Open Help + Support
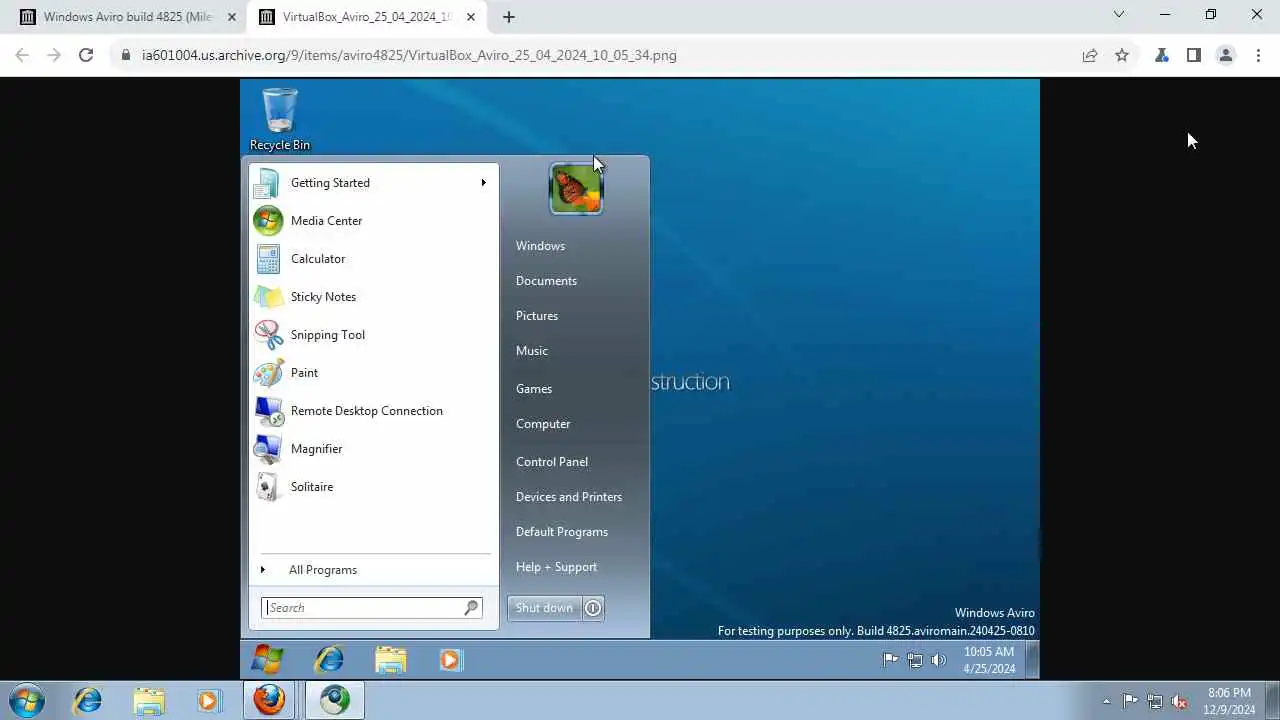 pos(556,567)
